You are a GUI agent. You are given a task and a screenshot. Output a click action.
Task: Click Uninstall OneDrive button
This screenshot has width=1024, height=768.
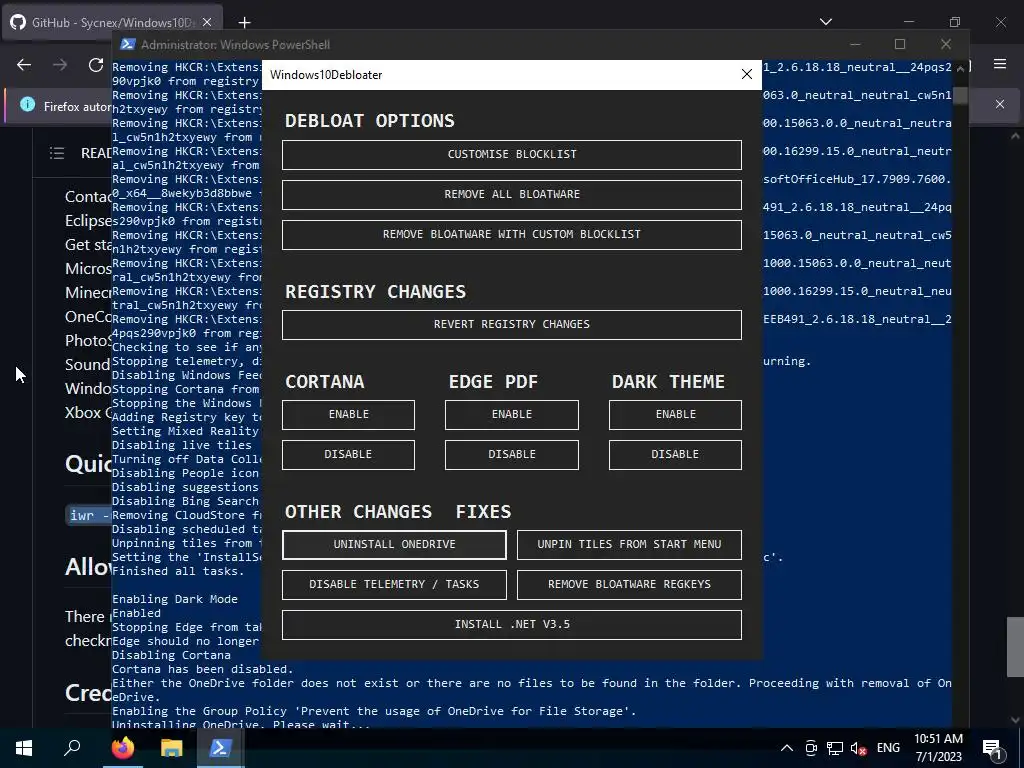(x=394, y=545)
